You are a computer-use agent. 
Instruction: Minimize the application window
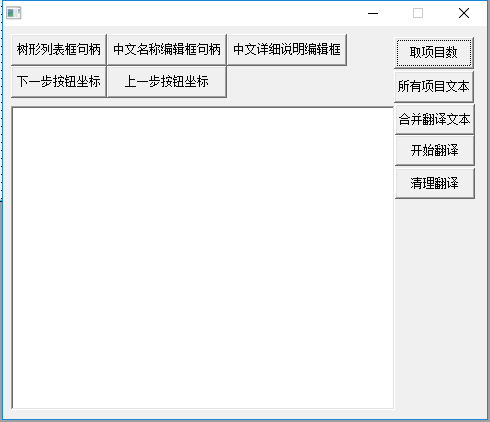[373, 13]
